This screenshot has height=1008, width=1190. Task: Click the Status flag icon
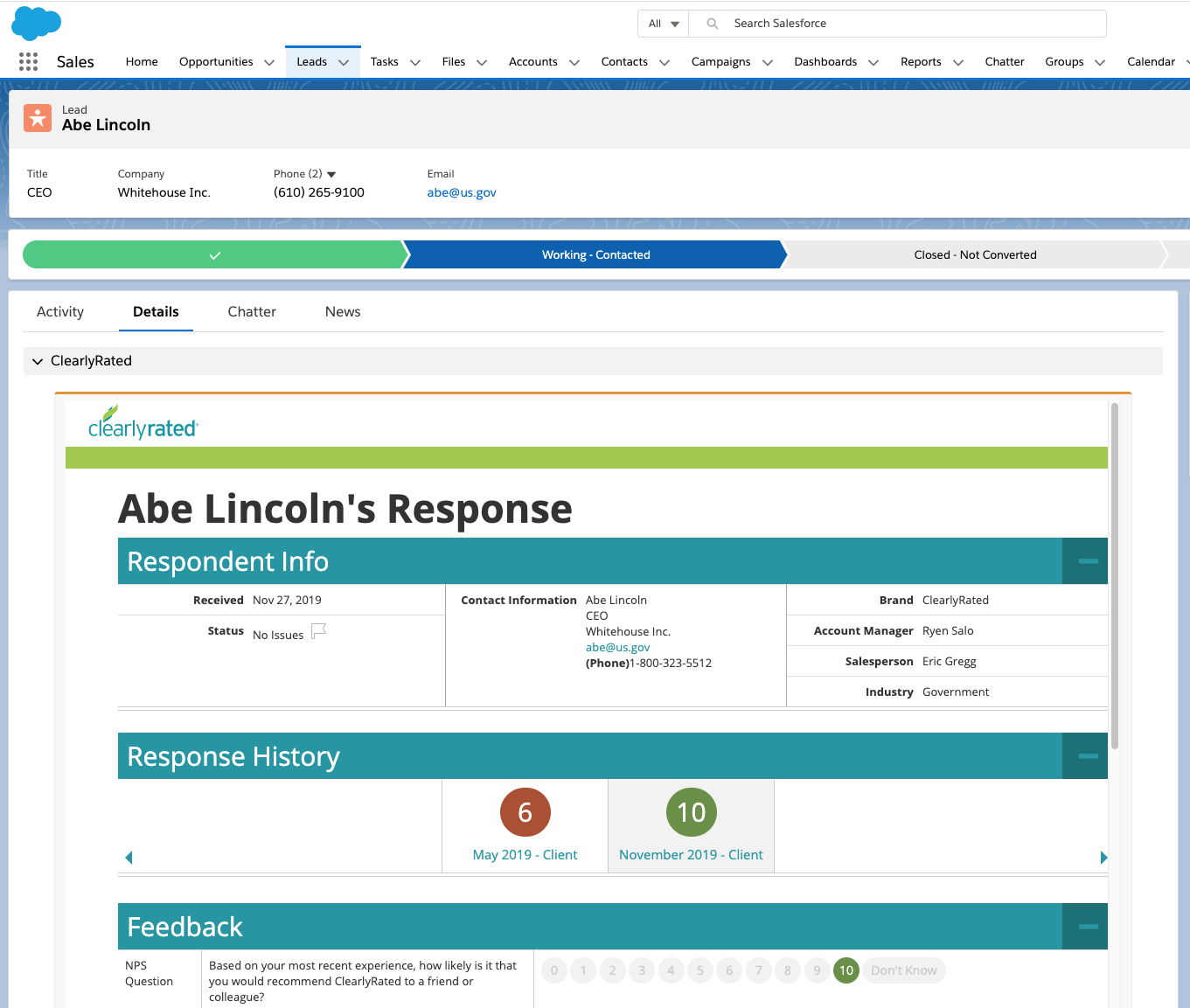point(318,631)
